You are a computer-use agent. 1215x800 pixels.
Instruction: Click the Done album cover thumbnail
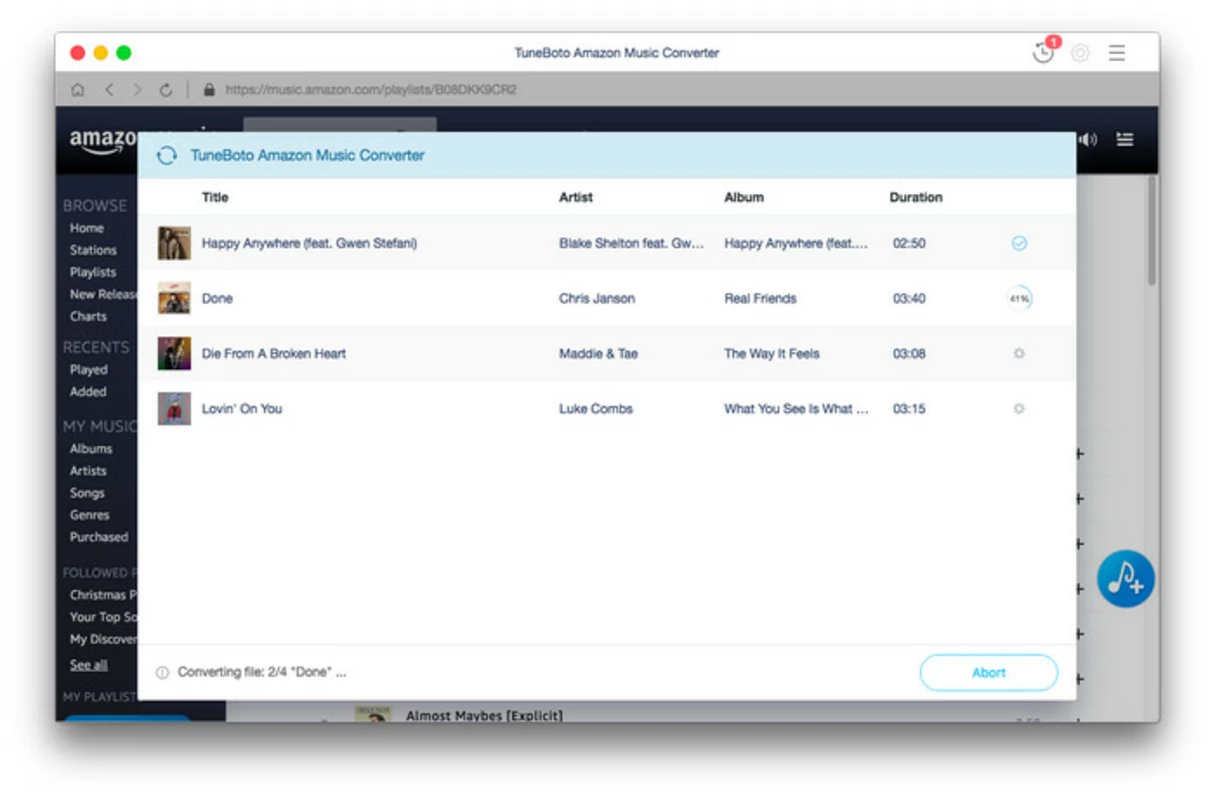[174, 298]
